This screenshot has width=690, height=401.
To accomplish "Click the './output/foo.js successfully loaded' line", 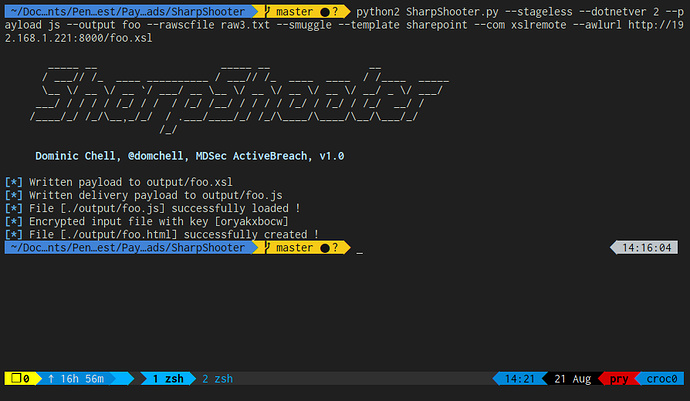I will click(153, 208).
